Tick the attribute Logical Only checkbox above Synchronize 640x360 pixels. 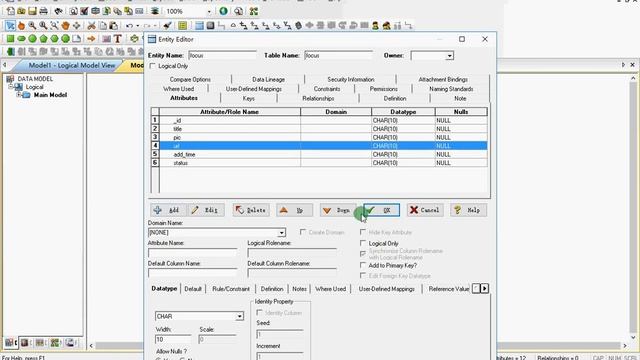coord(363,243)
